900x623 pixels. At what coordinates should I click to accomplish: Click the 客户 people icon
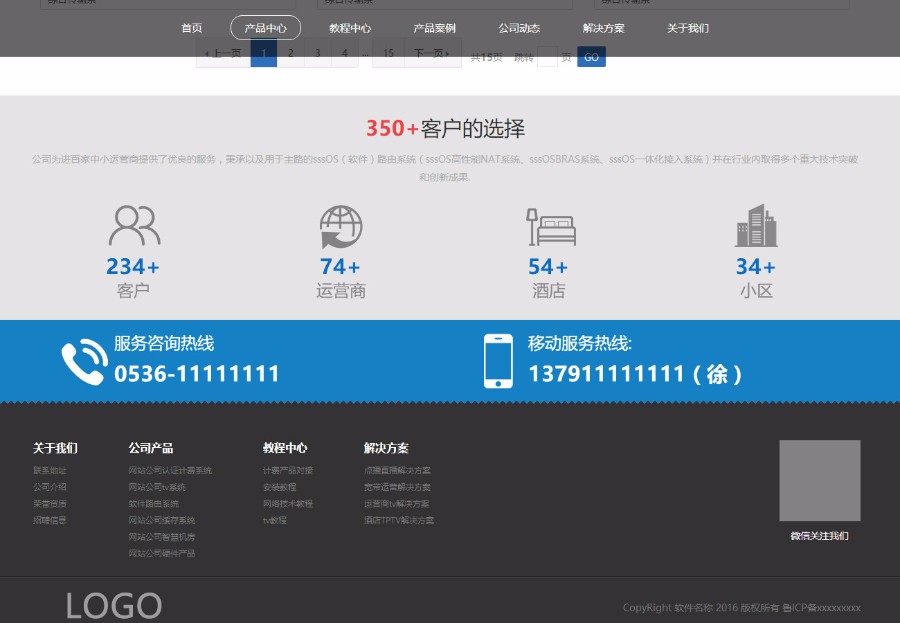pyautogui.click(x=133, y=225)
